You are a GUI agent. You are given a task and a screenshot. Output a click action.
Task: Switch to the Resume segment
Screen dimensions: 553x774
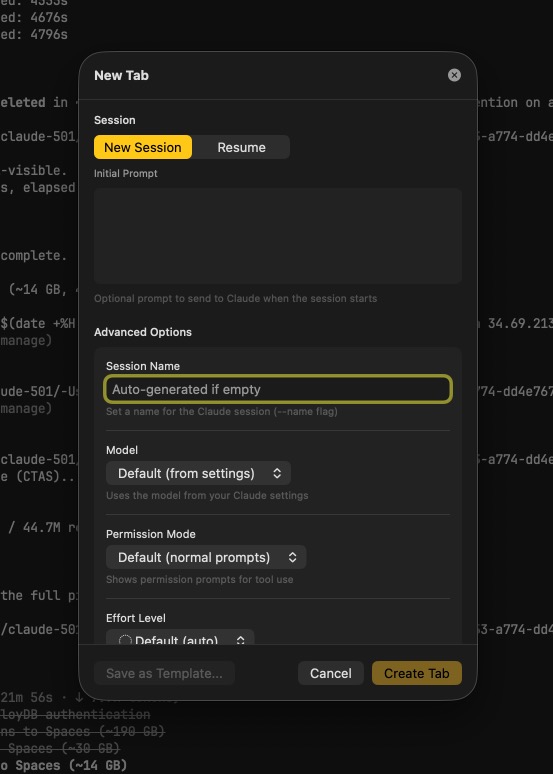click(241, 147)
